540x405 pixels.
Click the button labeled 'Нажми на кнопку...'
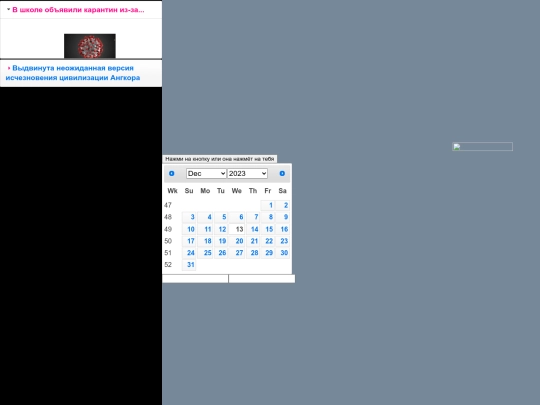tap(220, 159)
